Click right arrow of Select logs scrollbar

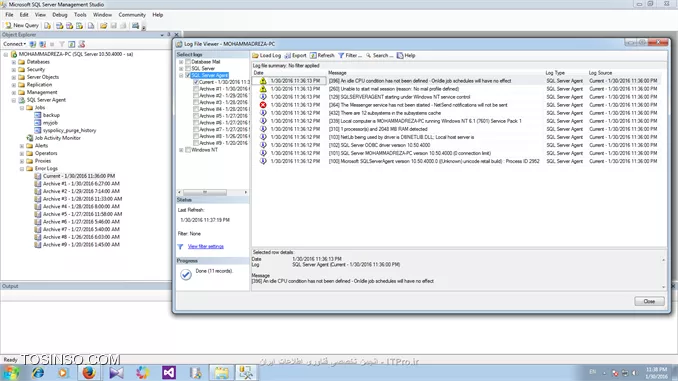coord(246,192)
